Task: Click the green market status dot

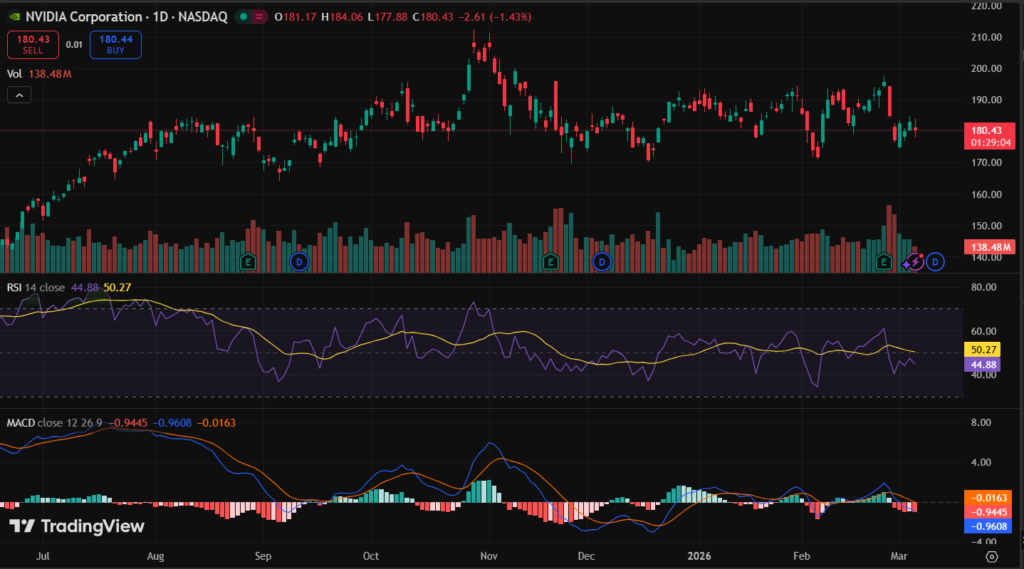Action: [243, 17]
